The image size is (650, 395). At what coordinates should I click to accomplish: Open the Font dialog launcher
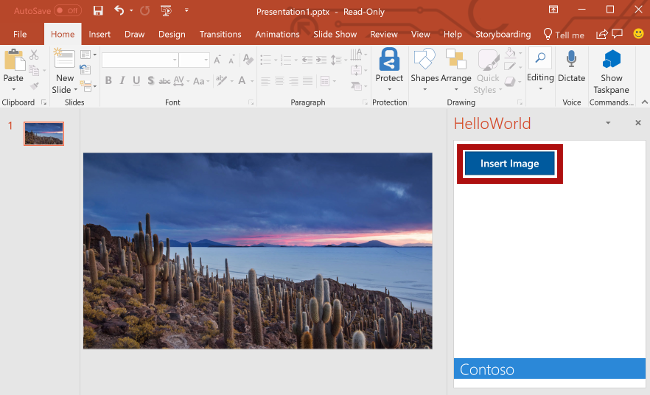click(x=251, y=102)
